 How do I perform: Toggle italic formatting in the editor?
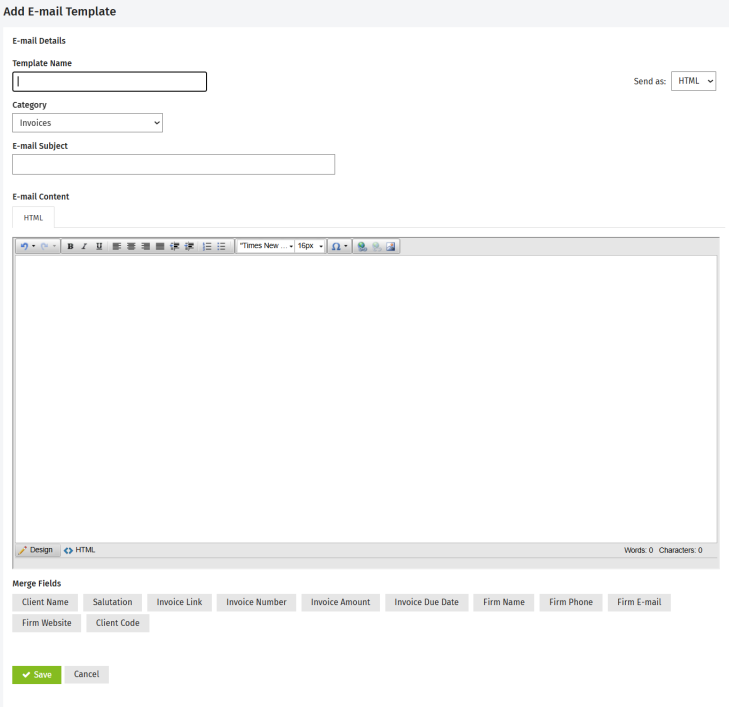[x=84, y=246]
